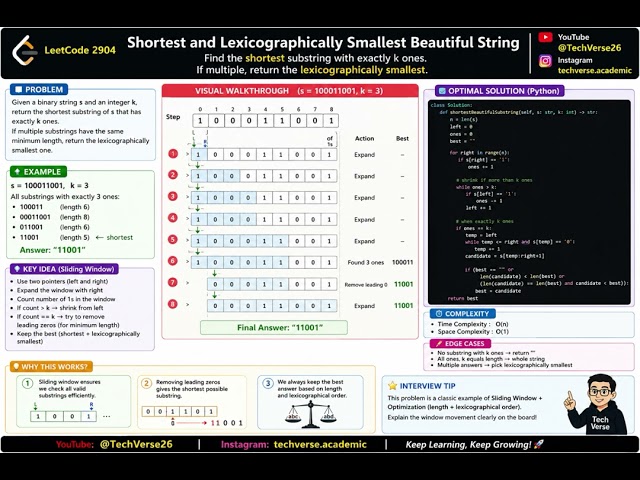This screenshot has width=640, height=480.
Task: Click the Found 3 ones action text
Action: tap(366, 262)
